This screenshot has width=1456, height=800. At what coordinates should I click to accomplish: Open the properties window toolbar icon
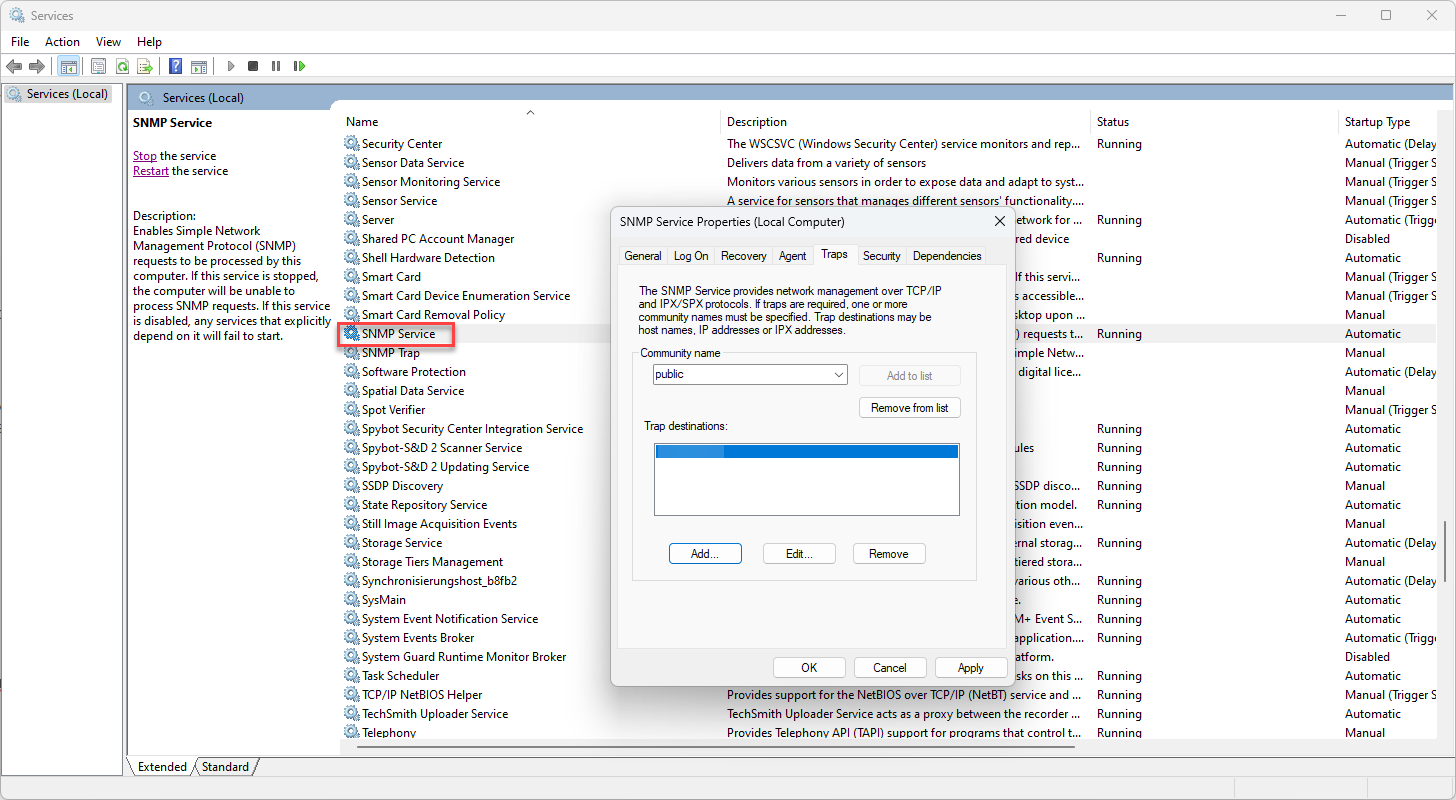(x=98, y=66)
